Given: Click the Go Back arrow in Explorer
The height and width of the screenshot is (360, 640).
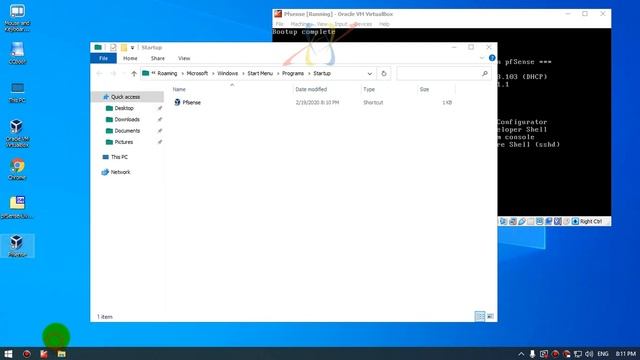Looking at the screenshot, I should point(99,73).
